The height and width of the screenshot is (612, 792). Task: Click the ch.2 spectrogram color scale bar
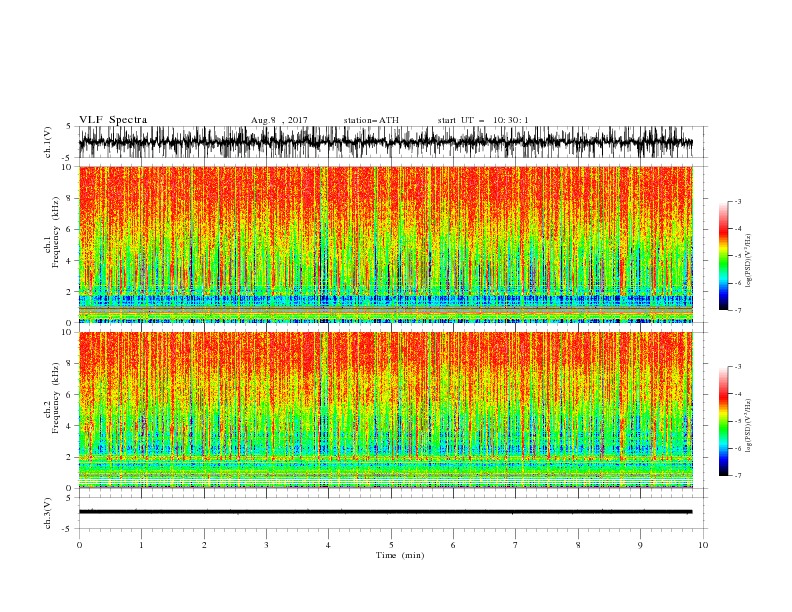point(723,421)
